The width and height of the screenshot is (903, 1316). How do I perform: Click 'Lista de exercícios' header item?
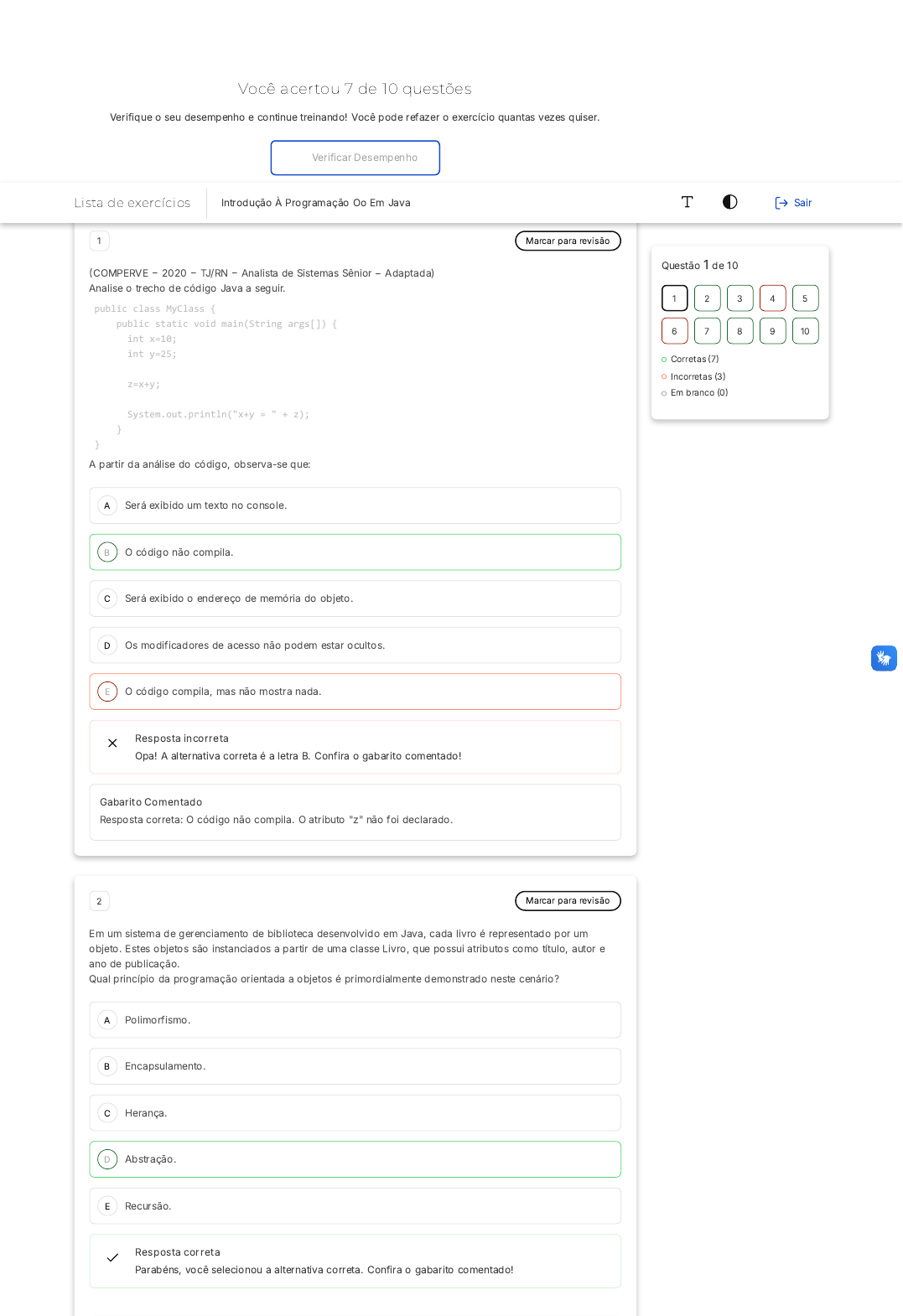pos(132,203)
